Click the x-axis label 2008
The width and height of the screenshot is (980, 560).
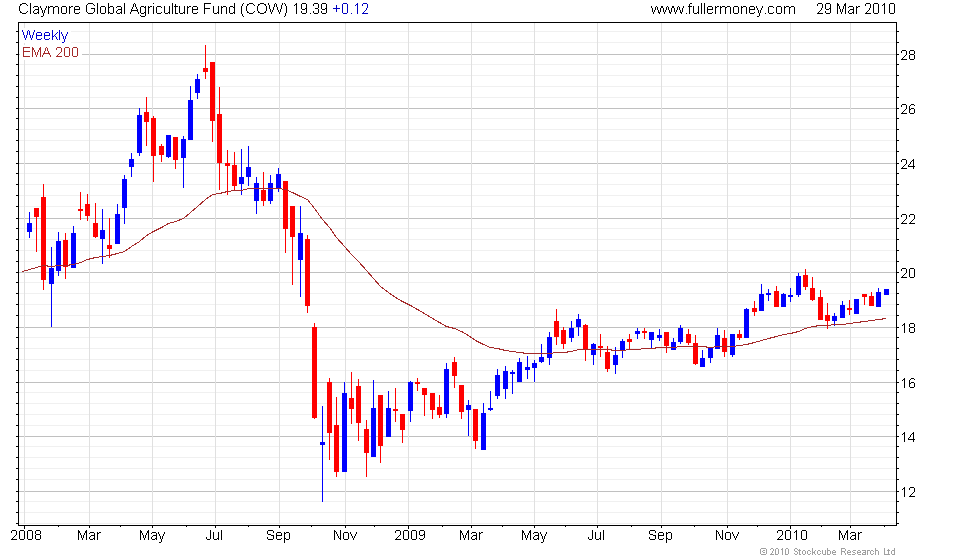tap(26, 536)
